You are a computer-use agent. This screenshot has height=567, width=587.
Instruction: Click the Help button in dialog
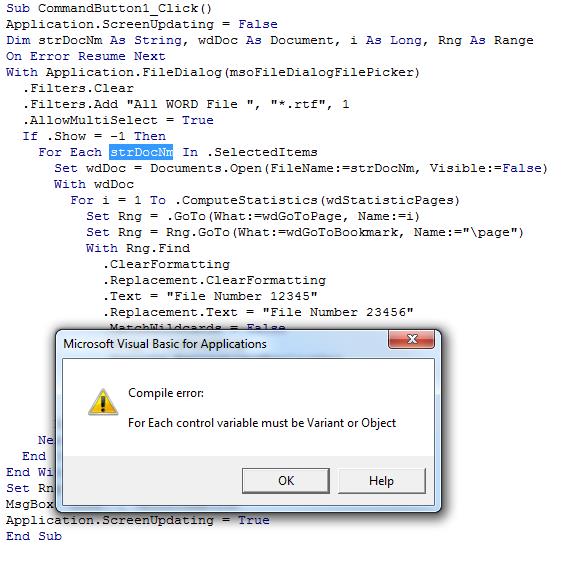(381, 481)
